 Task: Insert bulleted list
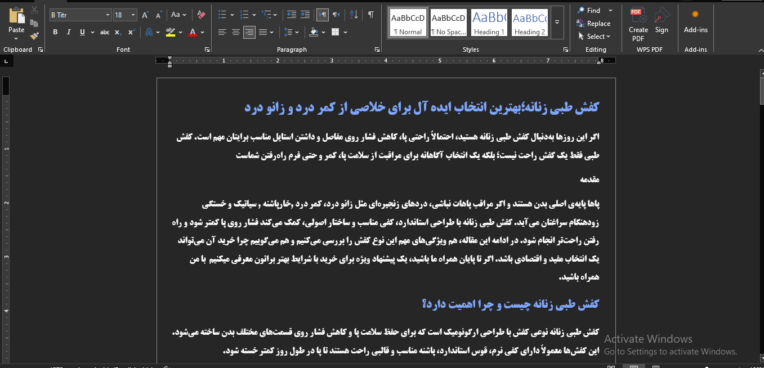(222, 15)
